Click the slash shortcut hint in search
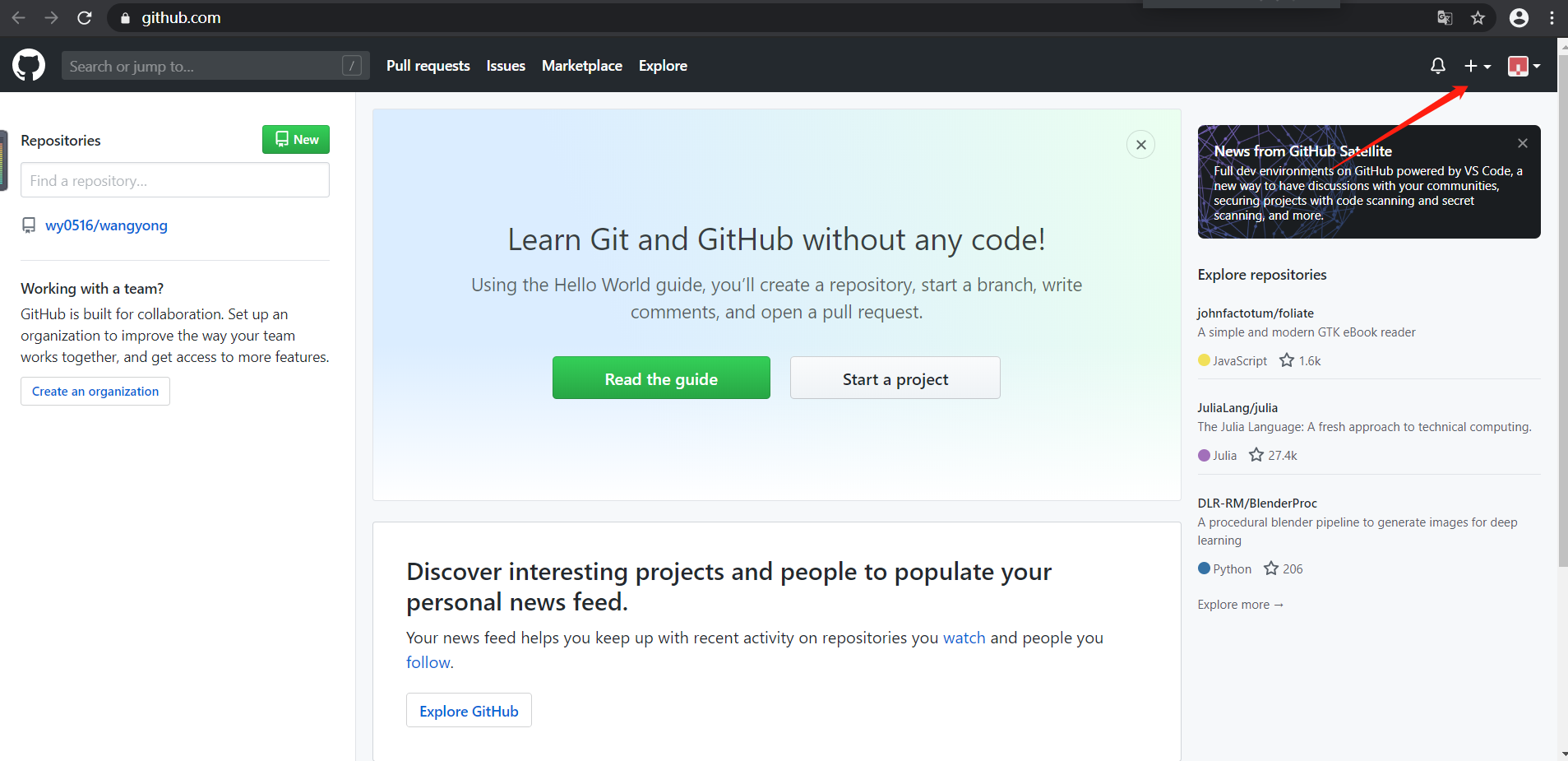Screen dimensions: 1568x761 [351, 66]
